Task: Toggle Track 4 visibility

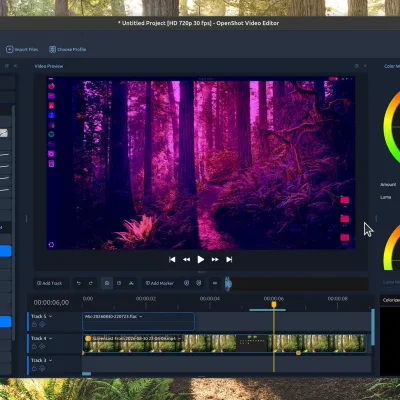Action: [x=42, y=346]
